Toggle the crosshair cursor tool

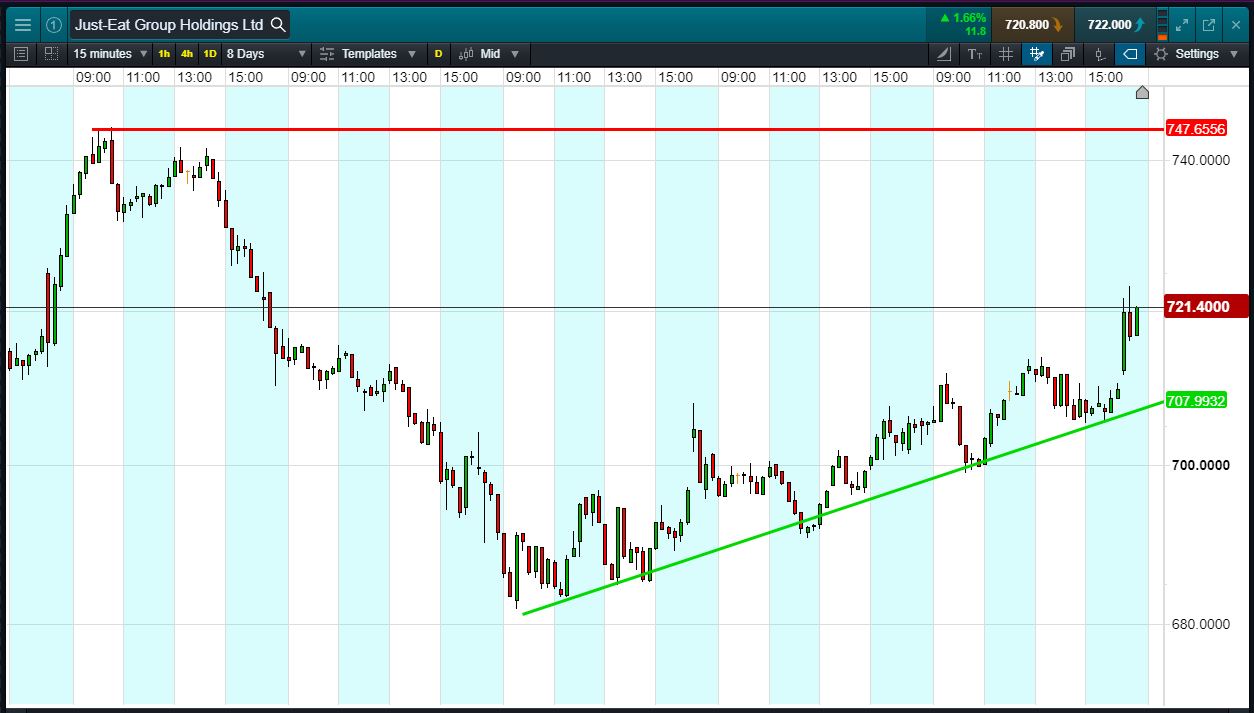point(1037,54)
